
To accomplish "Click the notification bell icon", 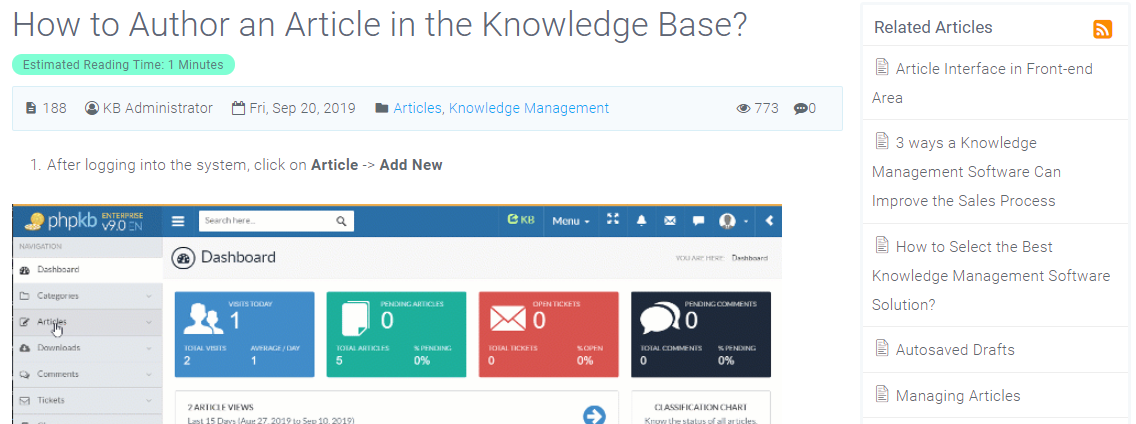I will coord(642,221).
